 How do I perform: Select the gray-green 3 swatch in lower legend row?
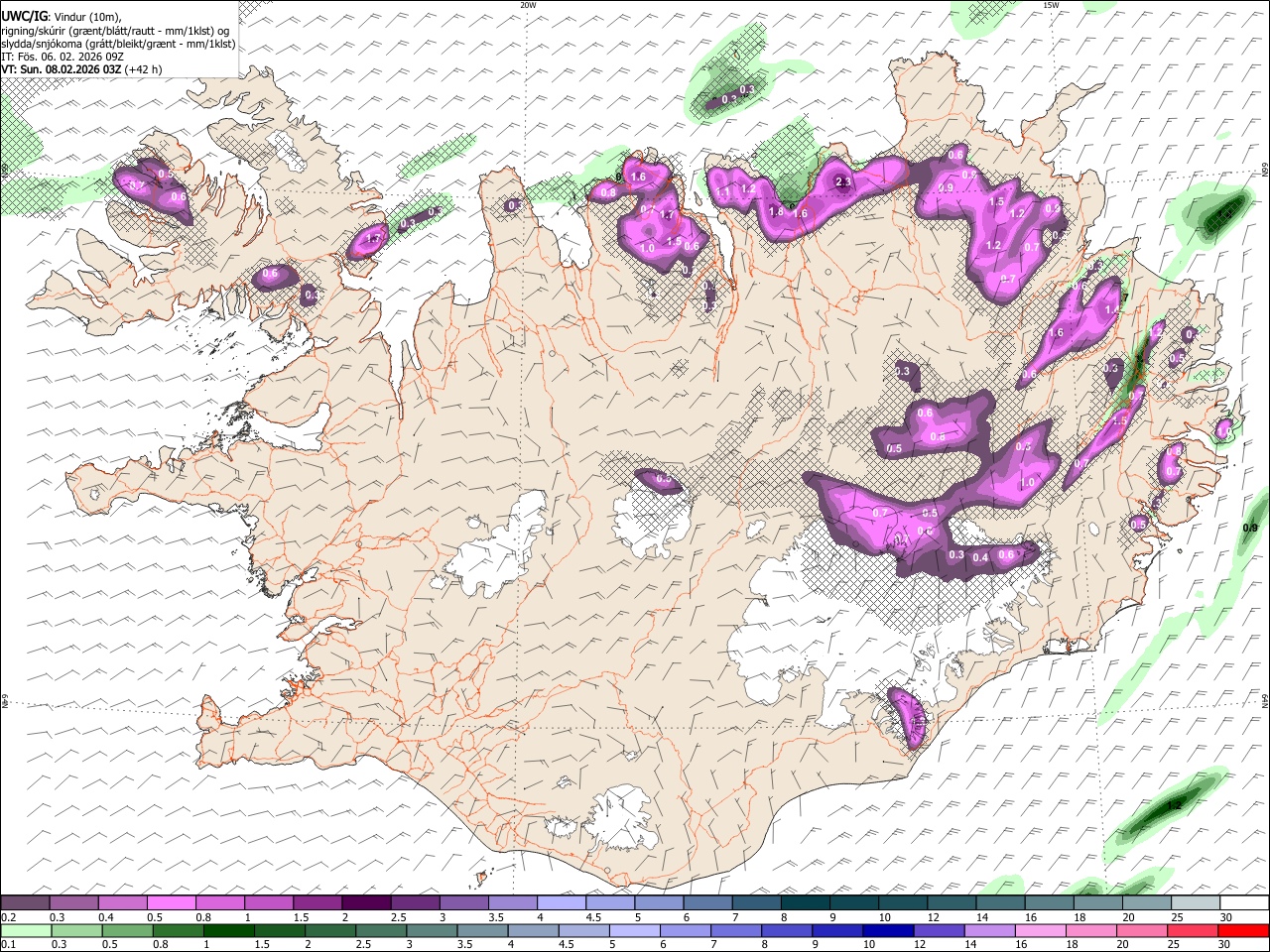coord(432,930)
